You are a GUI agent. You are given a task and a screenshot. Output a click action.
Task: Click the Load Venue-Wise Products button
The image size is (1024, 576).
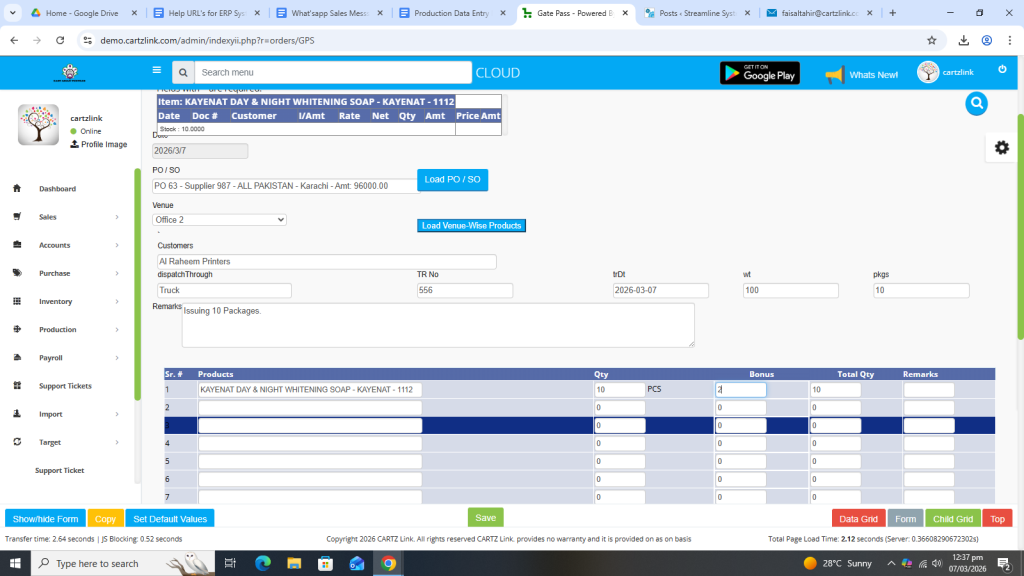pyautogui.click(x=471, y=226)
